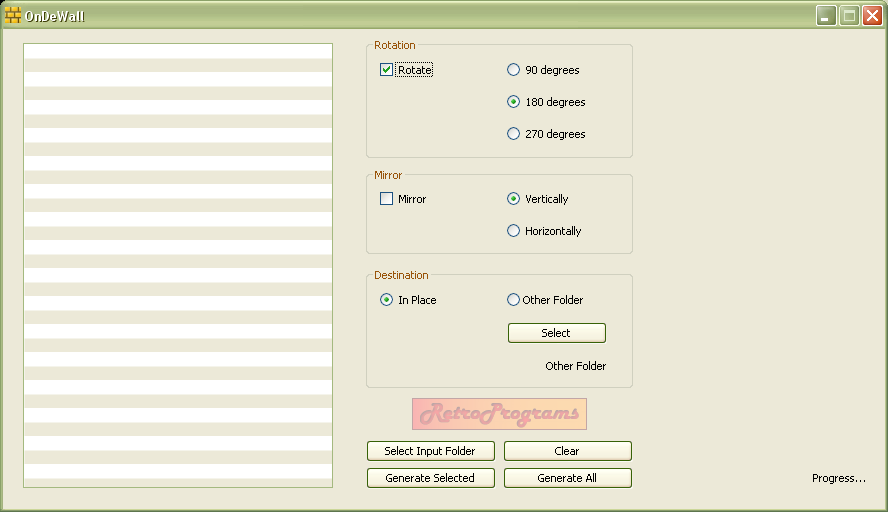
Task: Pick the Vertically mirror option
Action: [514, 199]
